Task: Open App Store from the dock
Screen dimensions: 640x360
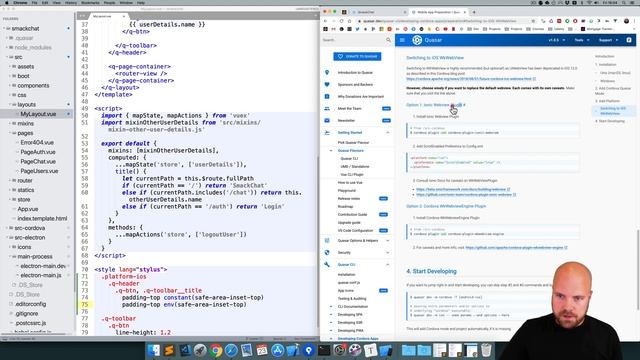Action: pyautogui.click(x=278, y=350)
